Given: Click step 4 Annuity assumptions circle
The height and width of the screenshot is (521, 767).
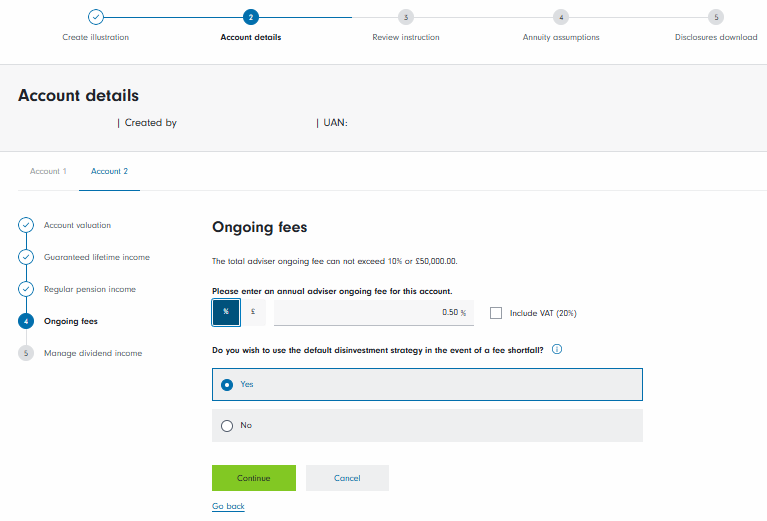Looking at the screenshot, I should click(561, 17).
